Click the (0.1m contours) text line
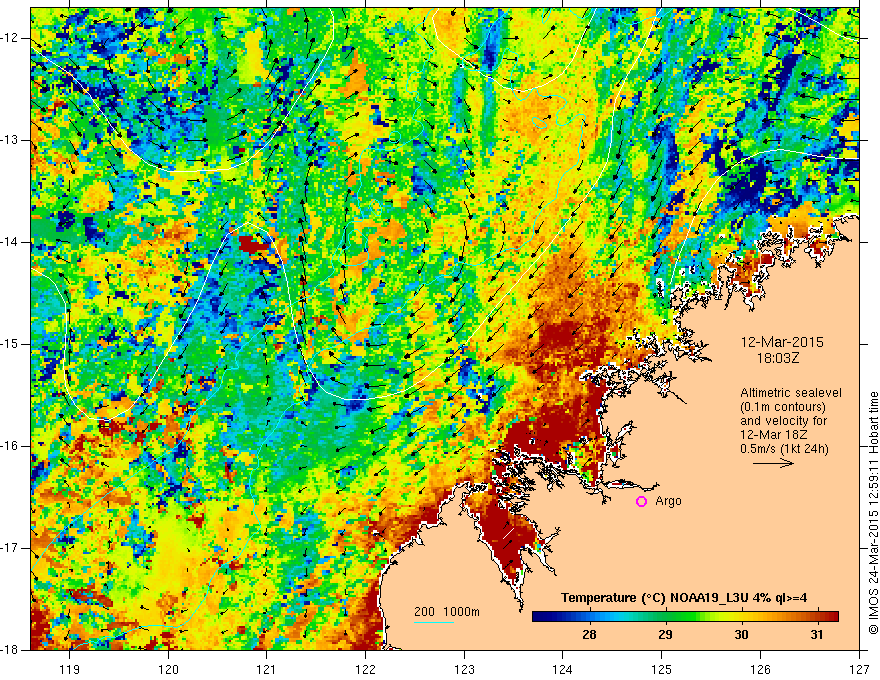Image resolution: width=880 pixels, height=680 pixels. [x=783, y=407]
